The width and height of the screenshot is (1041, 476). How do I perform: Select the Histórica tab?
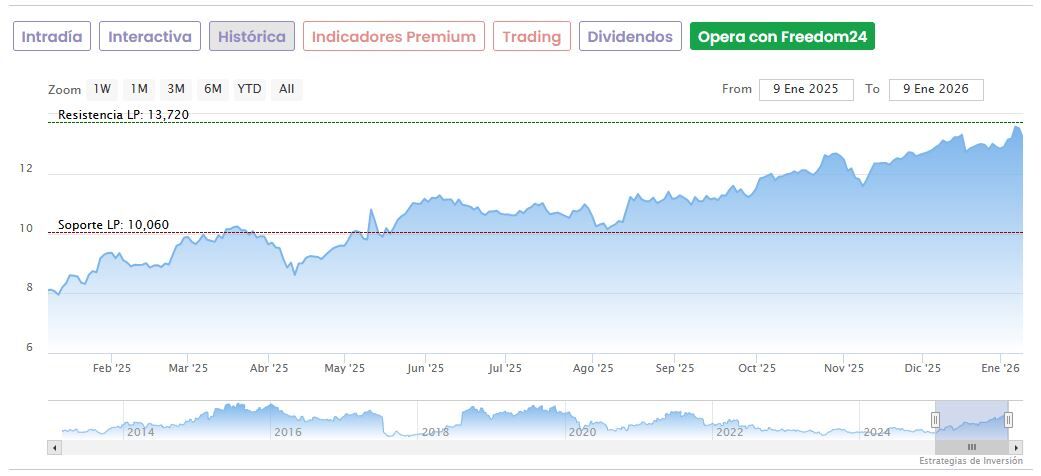pyautogui.click(x=252, y=37)
